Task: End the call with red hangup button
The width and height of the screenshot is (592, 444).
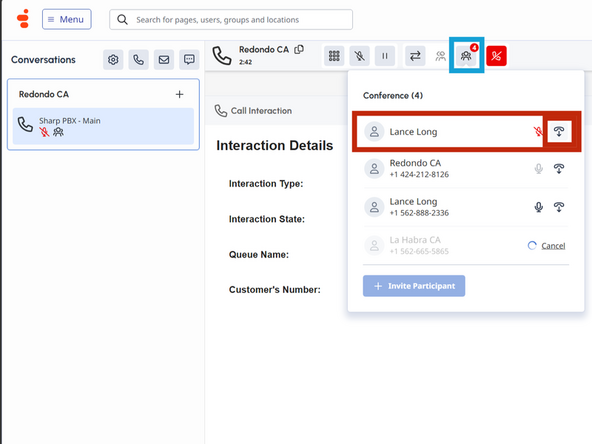Action: click(496, 56)
